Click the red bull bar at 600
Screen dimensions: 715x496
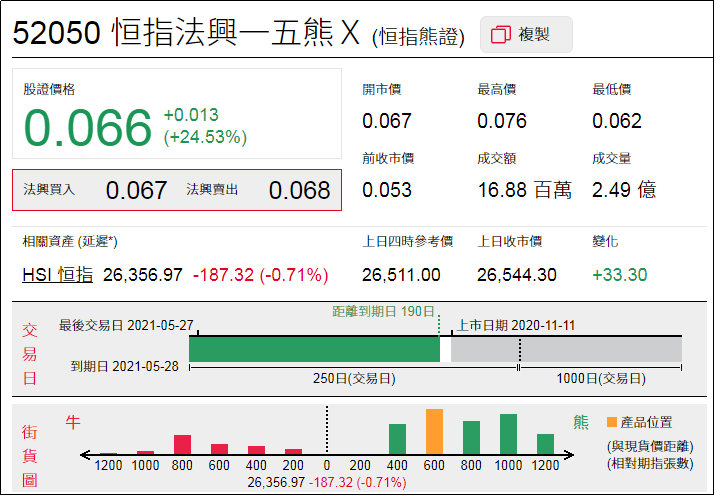pos(219,449)
